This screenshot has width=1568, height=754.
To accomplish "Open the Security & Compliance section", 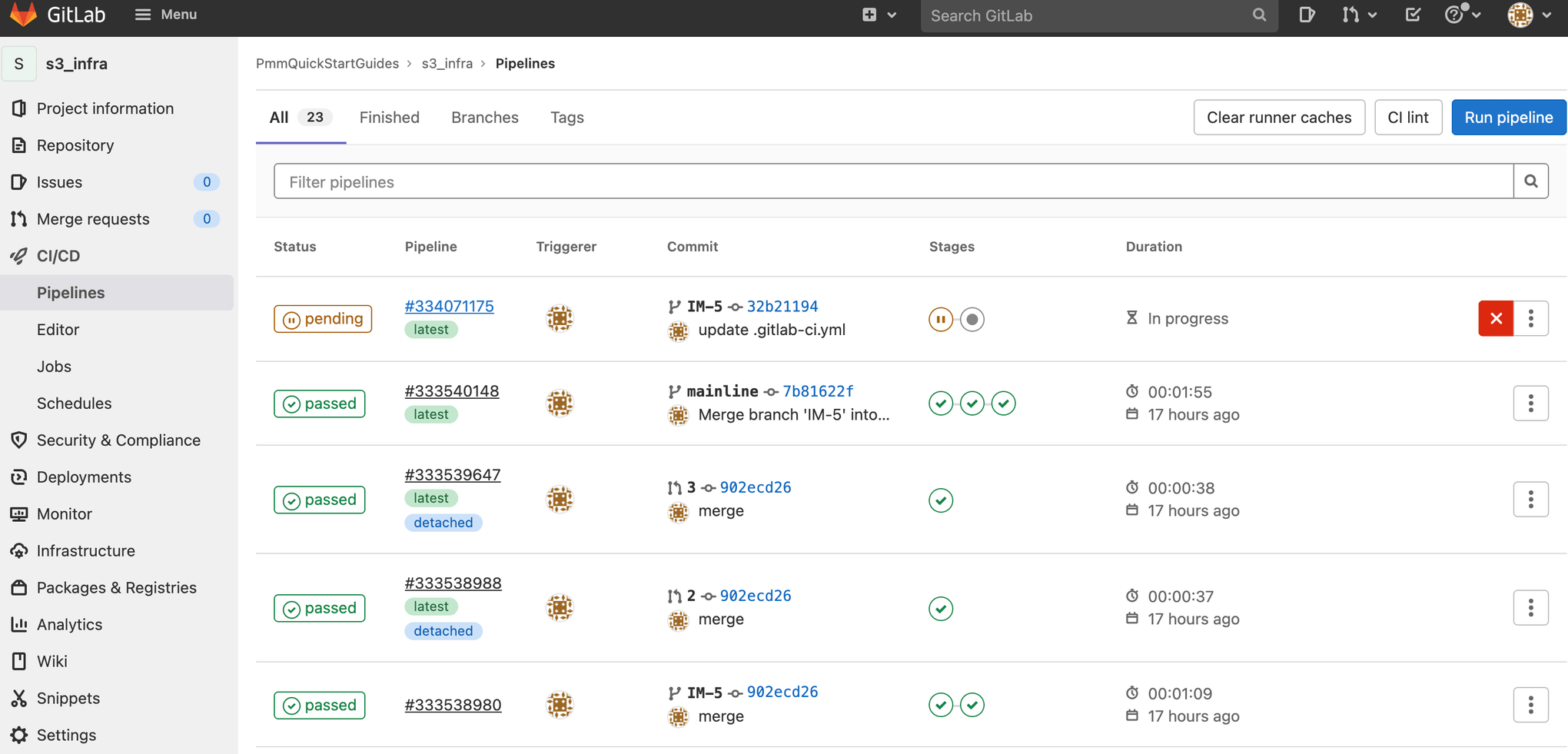I will [x=18, y=440].
